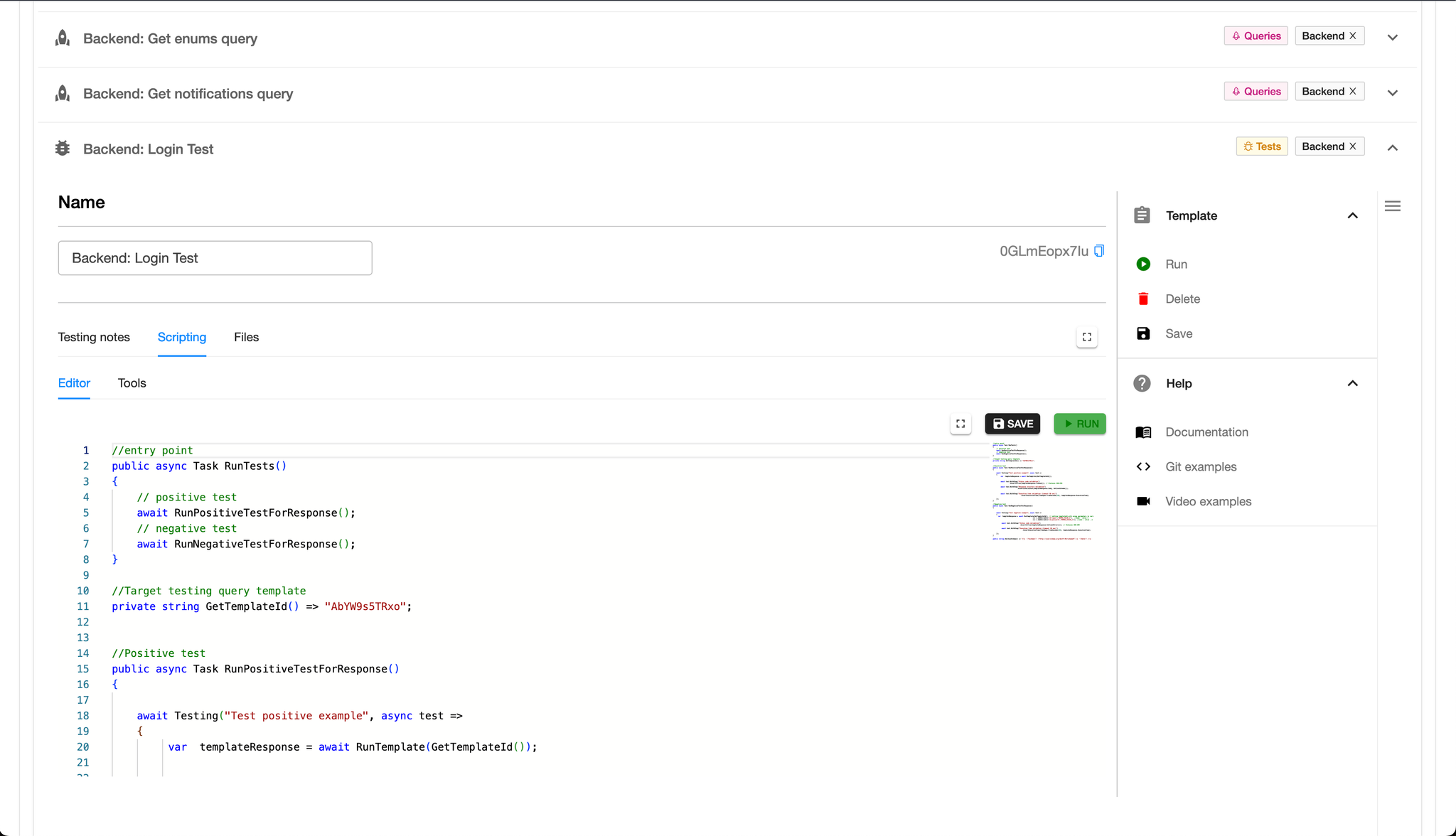Click the Git examples code brackets icon
1456x836 pixels.
(1143, 467)
